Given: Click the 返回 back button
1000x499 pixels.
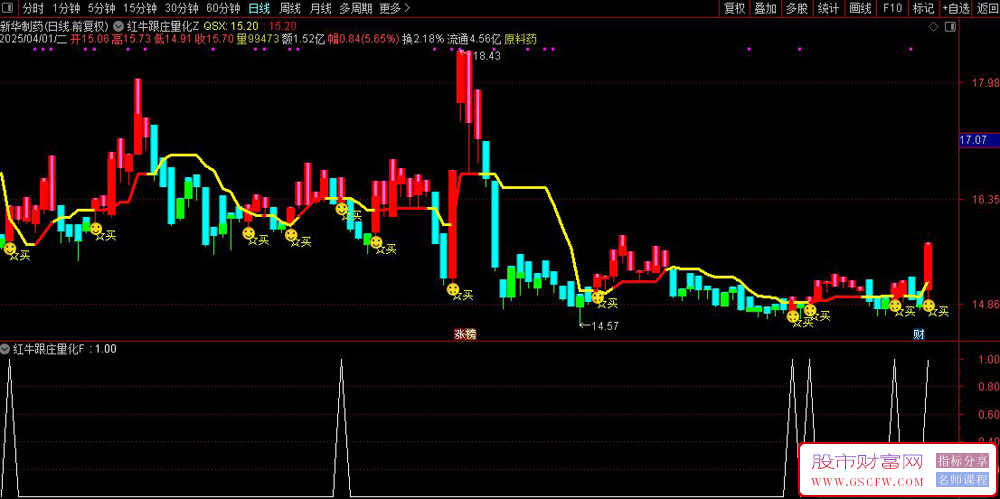Looking at the screenshot, I should coord(986,8).
